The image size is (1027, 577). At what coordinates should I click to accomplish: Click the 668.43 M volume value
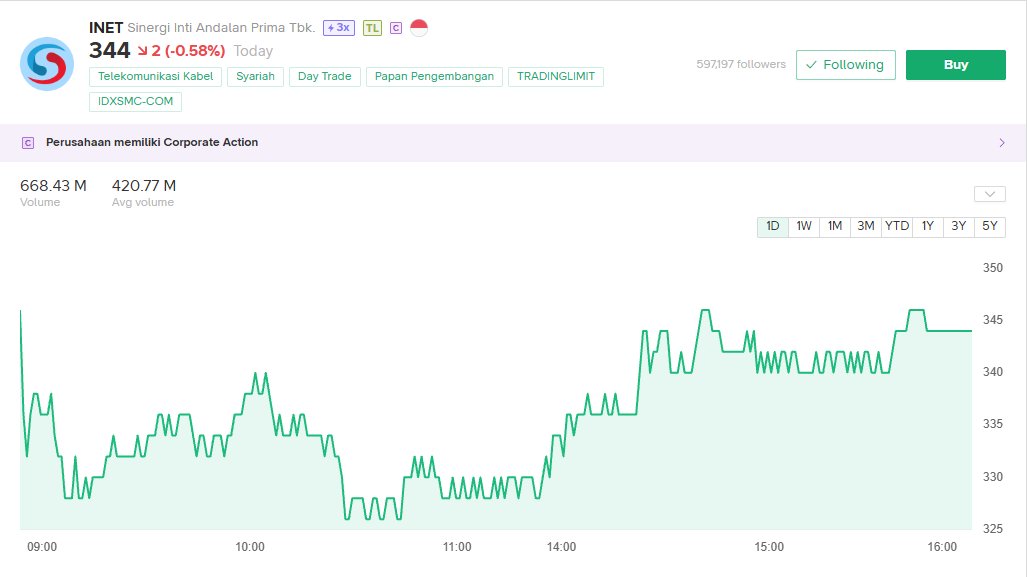pos(53,186)
